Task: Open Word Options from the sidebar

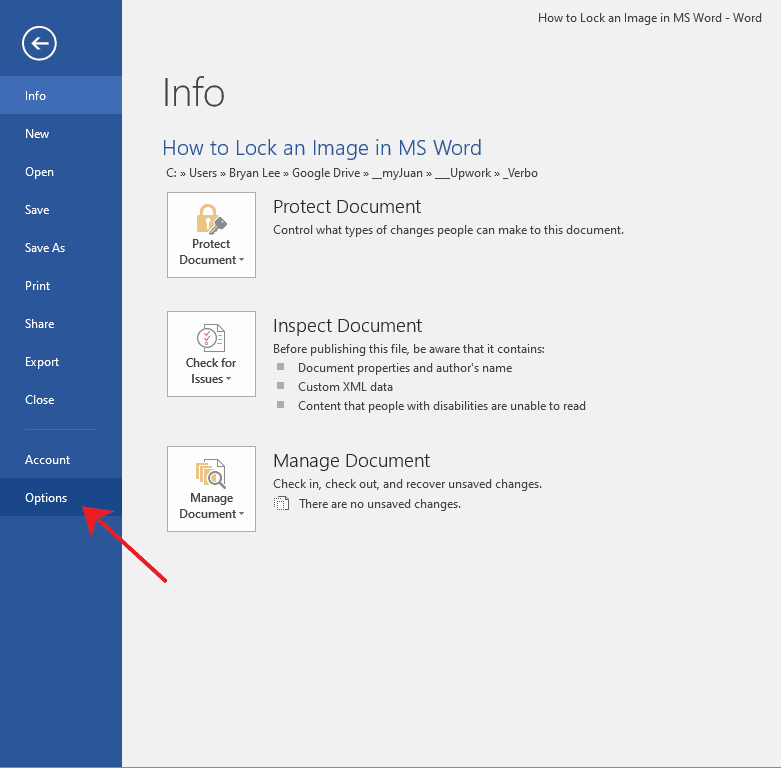Action: 61,497
